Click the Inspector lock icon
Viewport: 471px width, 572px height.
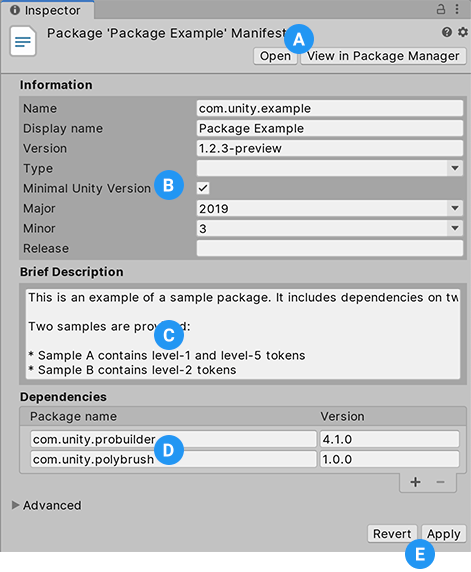(x=441, y=9)
